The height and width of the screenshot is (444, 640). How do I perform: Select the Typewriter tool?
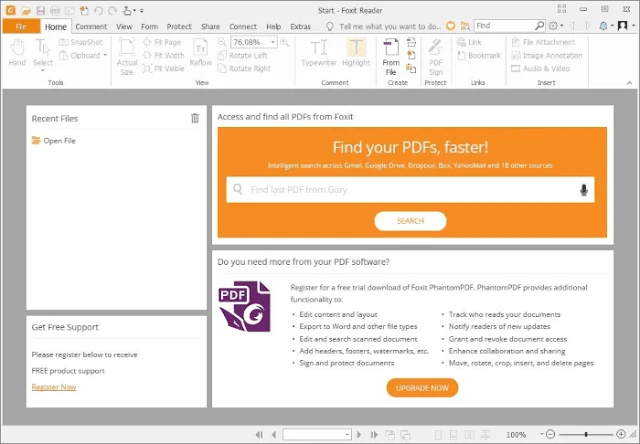pyautogui.click(x=319, y=52)
